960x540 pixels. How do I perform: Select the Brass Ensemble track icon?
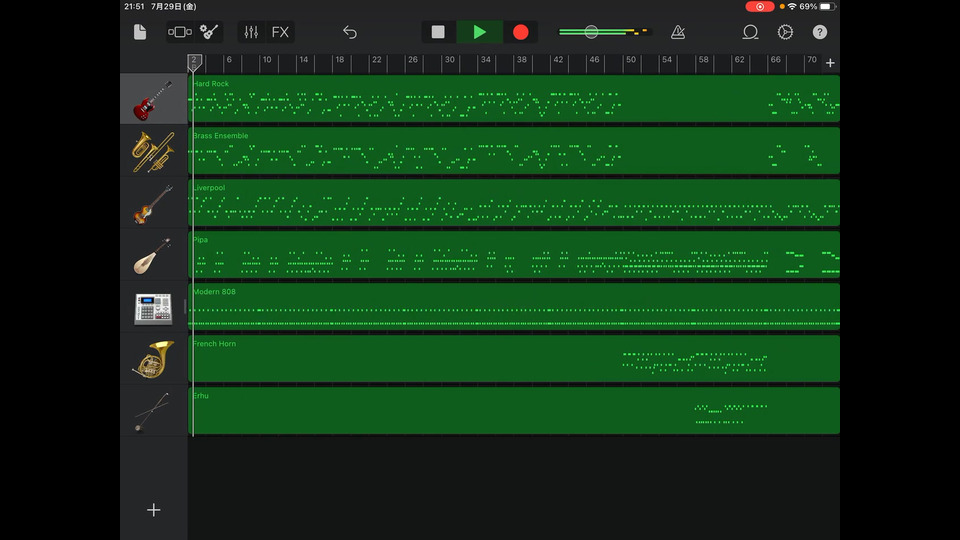153,151
